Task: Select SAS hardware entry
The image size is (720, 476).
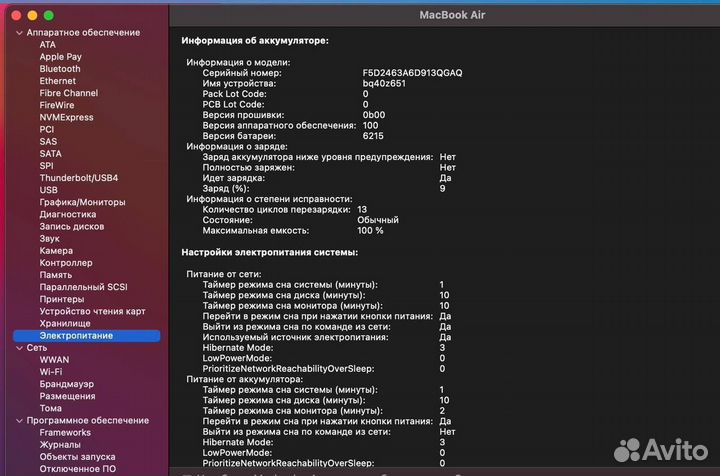Action: click(48, 141)
